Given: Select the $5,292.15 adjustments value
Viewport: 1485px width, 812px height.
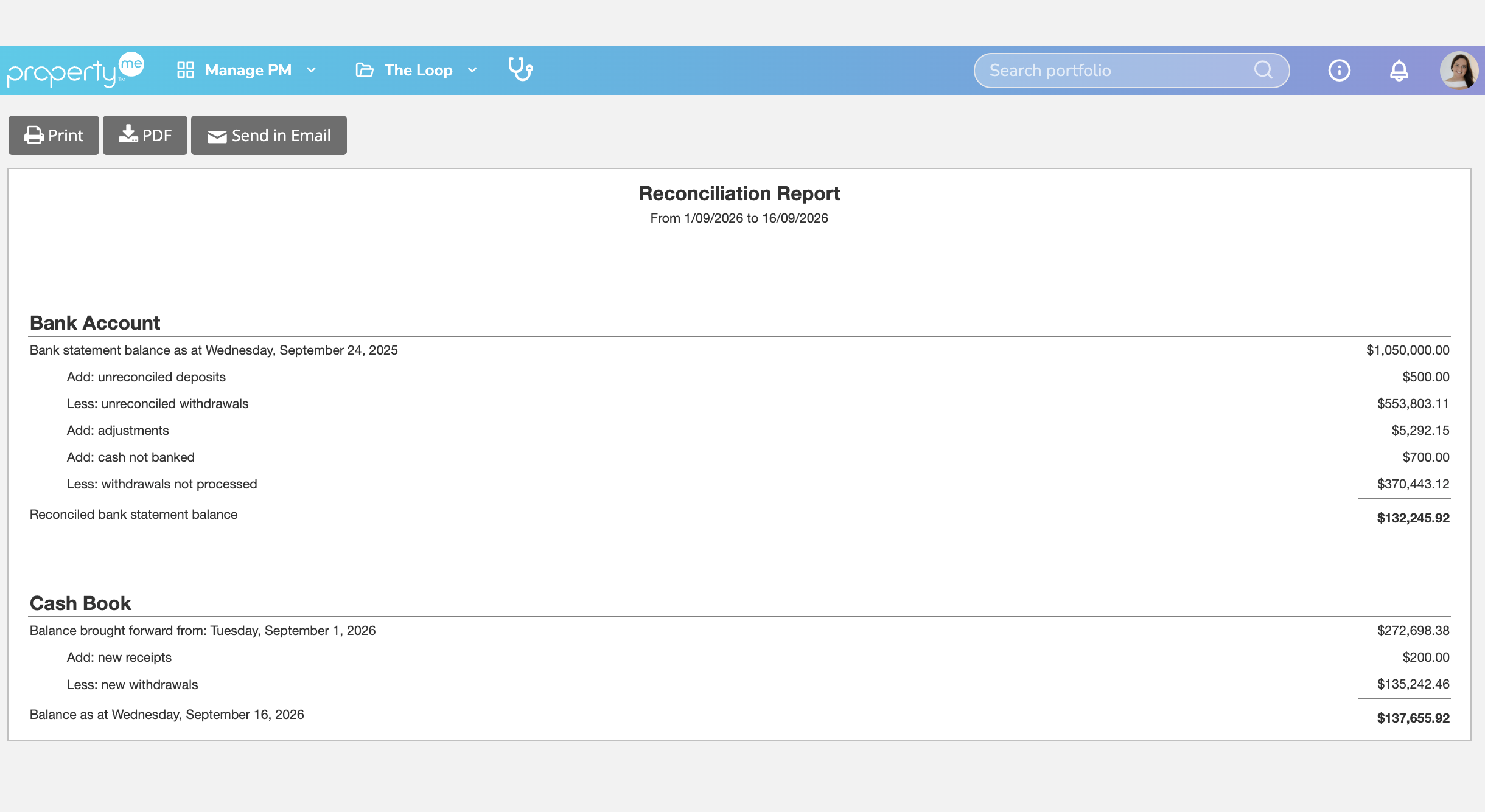Looking at the screenshot, I should tap(1420, 431).
